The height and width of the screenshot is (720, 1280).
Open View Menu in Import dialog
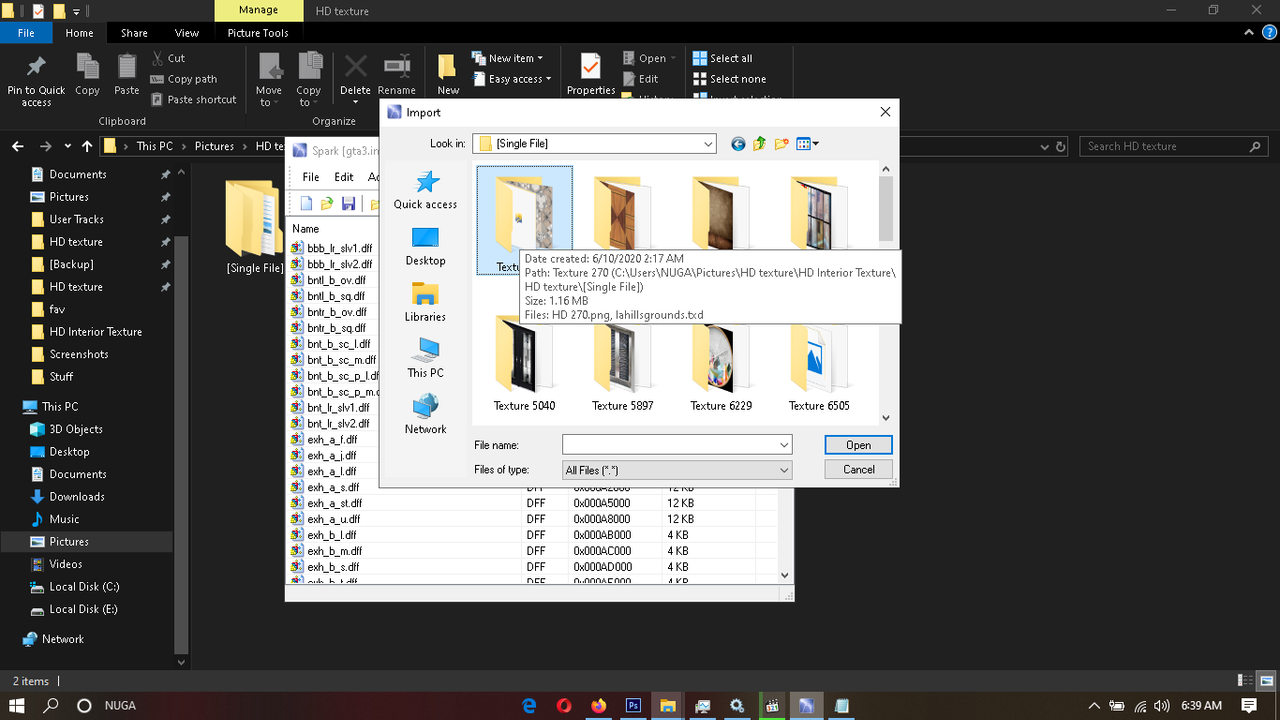tap(807, 144)
